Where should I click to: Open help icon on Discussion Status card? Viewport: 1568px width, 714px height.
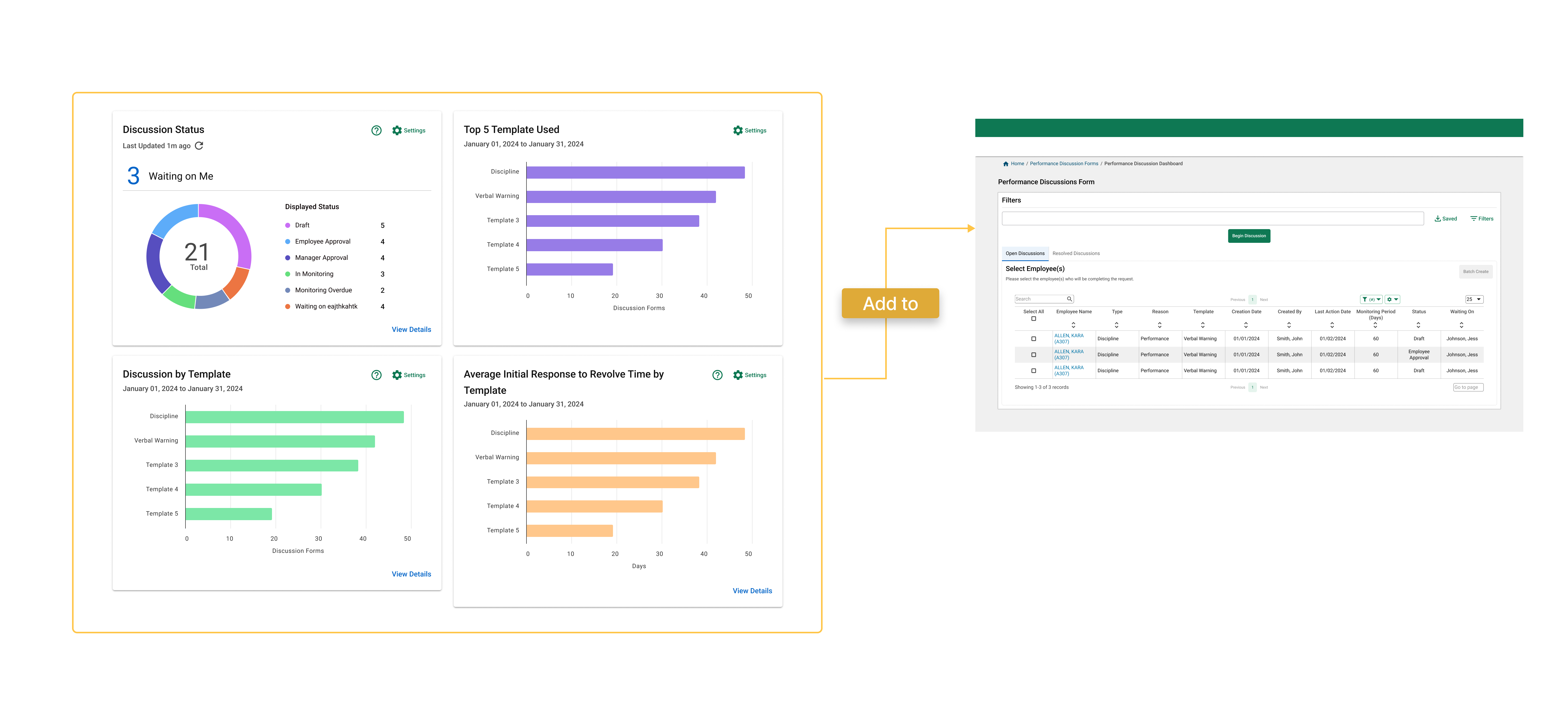(x=376, y=130)
